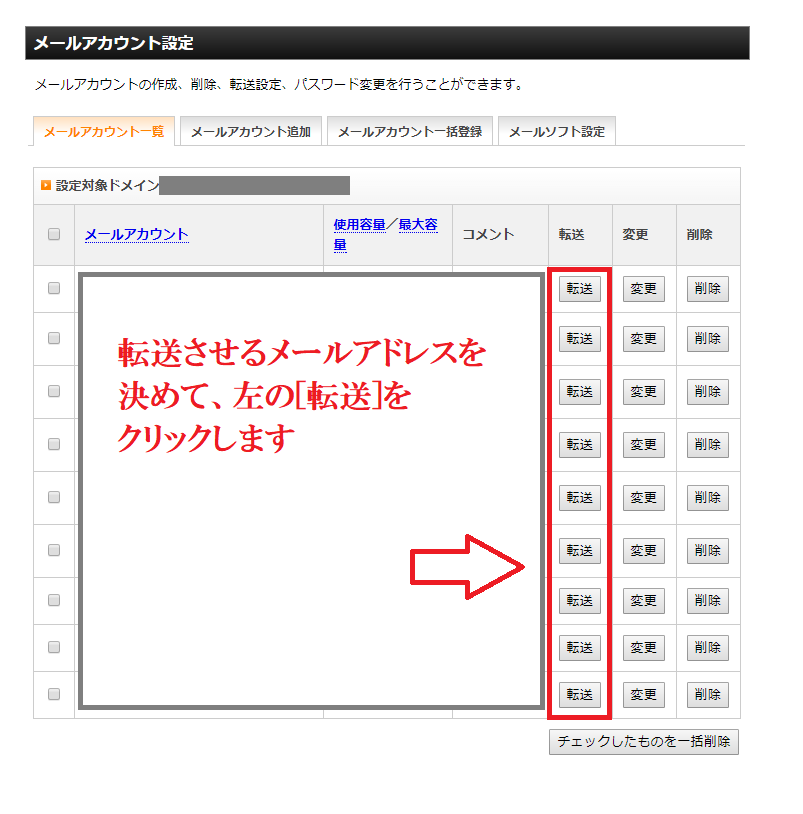The image size is (803, 814).
Task: Click the 削除 button in the second row
Action: 708,338
